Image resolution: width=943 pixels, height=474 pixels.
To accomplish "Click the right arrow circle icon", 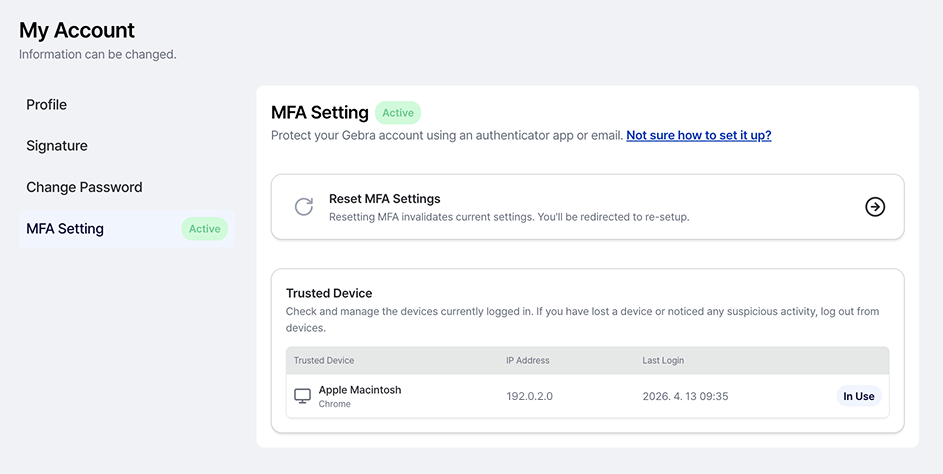I will [875, 207].
